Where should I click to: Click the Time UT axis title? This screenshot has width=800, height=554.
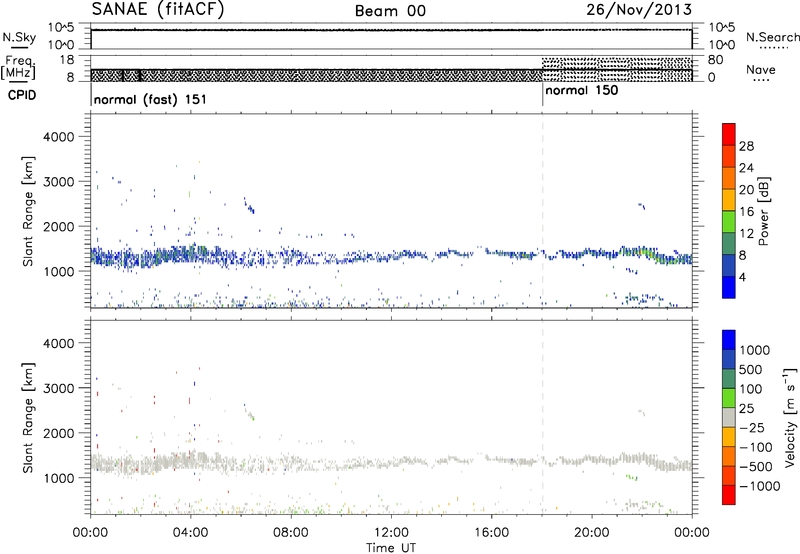(x=391, y=548)
